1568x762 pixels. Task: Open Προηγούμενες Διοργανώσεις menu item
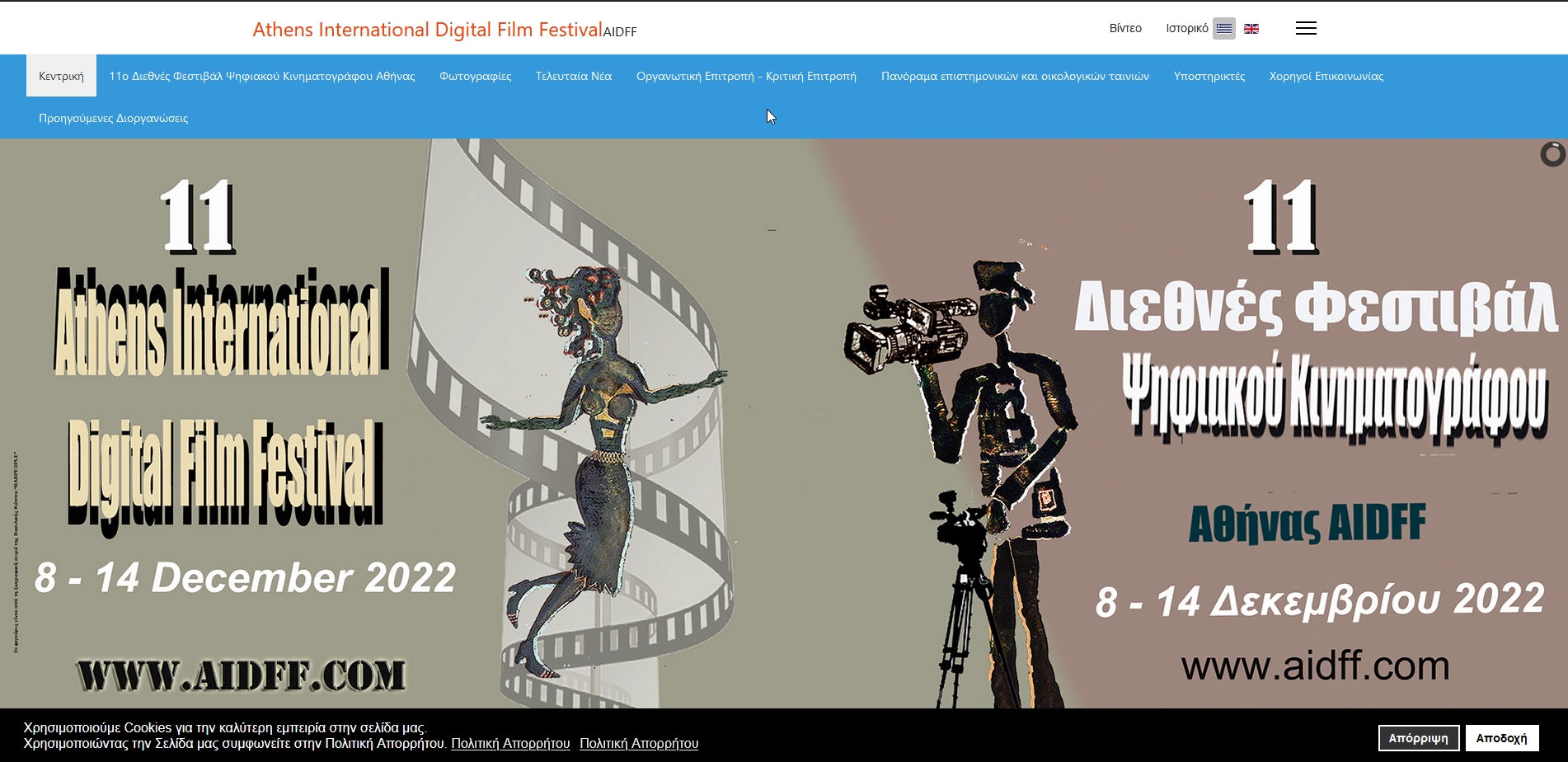114,118
